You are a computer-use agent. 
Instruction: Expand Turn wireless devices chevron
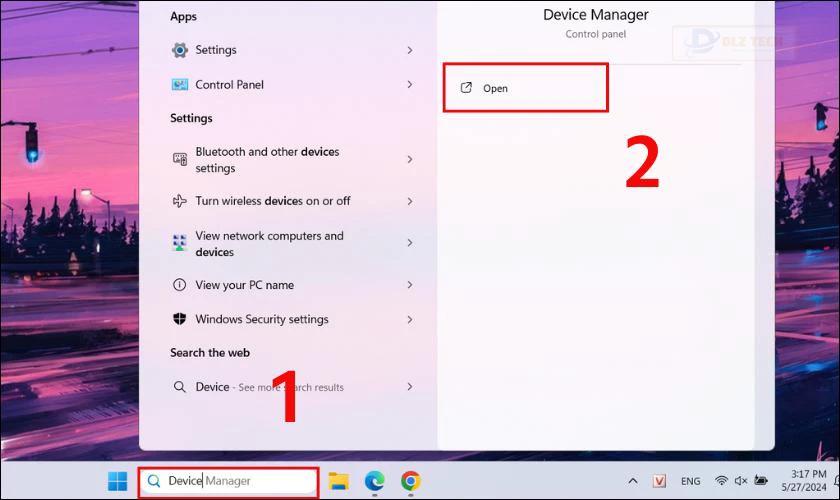tap(410, 201)
